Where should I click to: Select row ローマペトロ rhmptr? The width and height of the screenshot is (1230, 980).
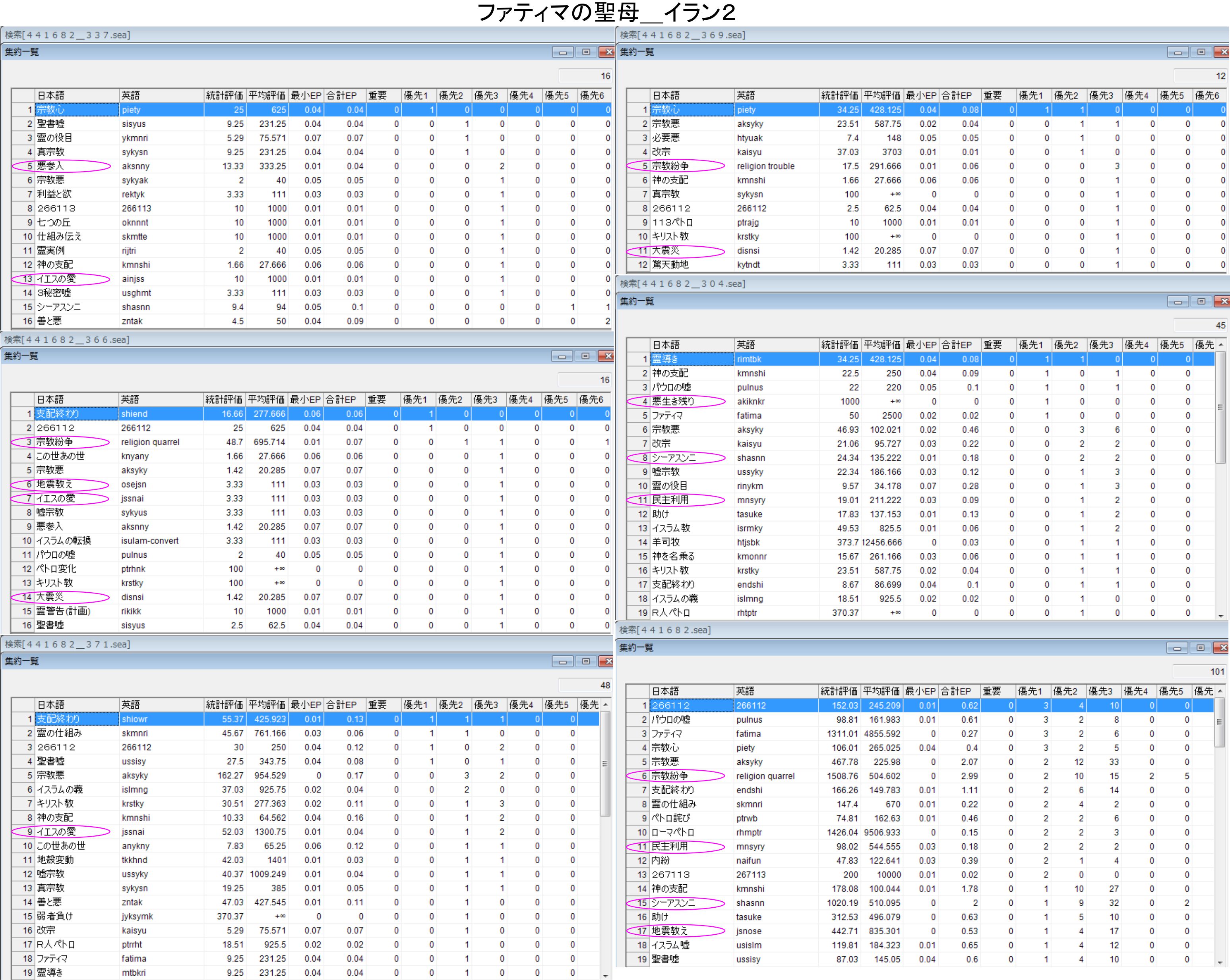(673, 832)
